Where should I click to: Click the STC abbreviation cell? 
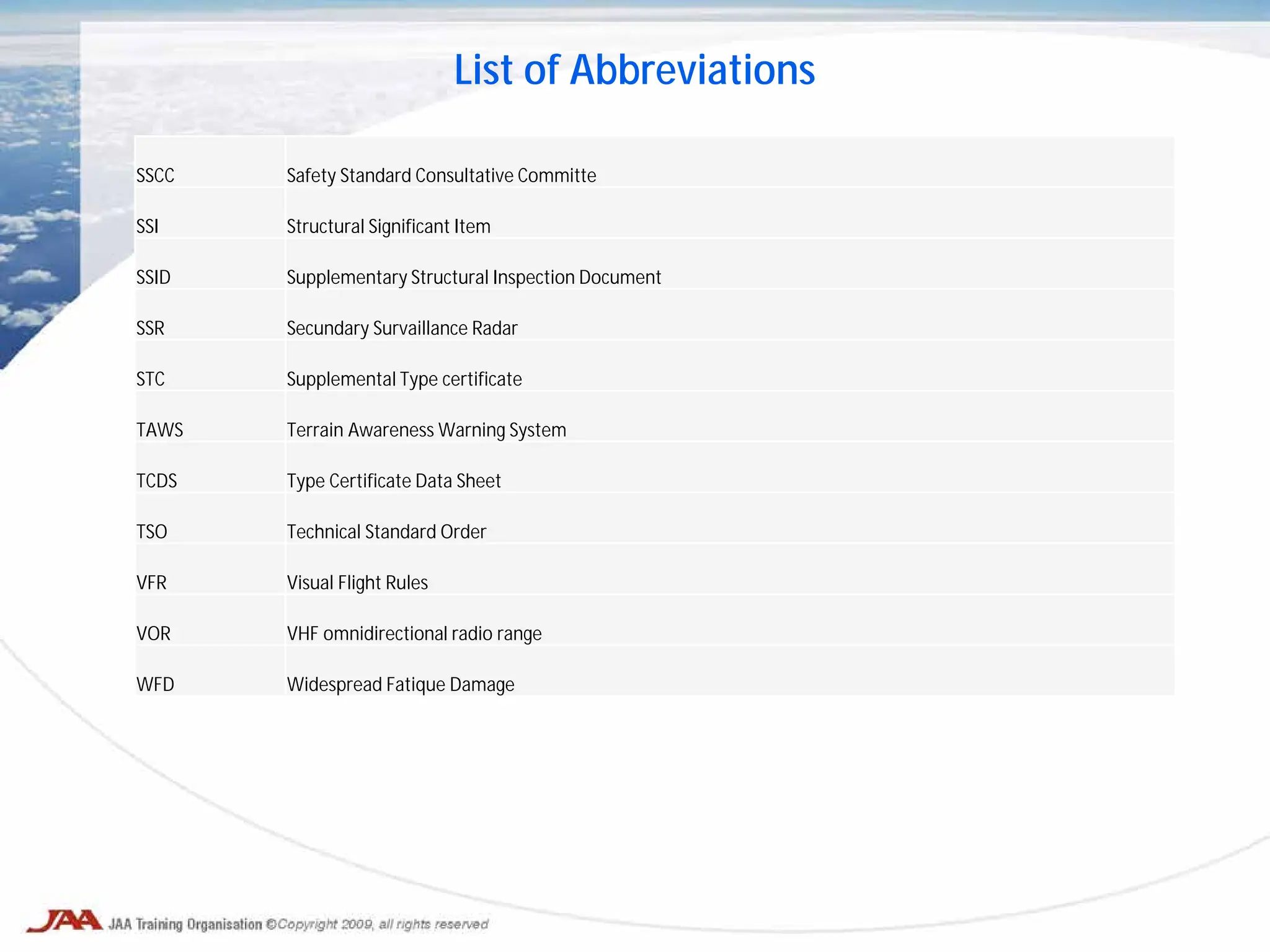(x=210, y=366)
